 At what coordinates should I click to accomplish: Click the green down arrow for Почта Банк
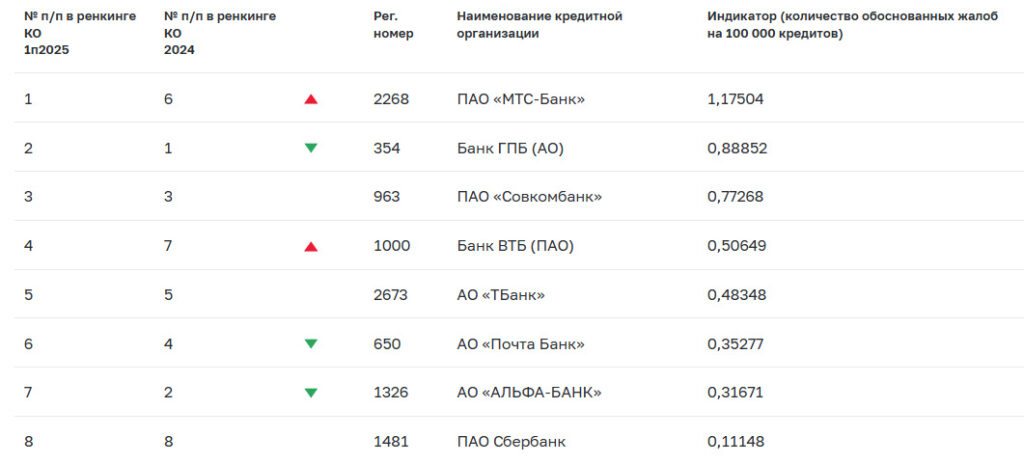(x=311, y=344)
